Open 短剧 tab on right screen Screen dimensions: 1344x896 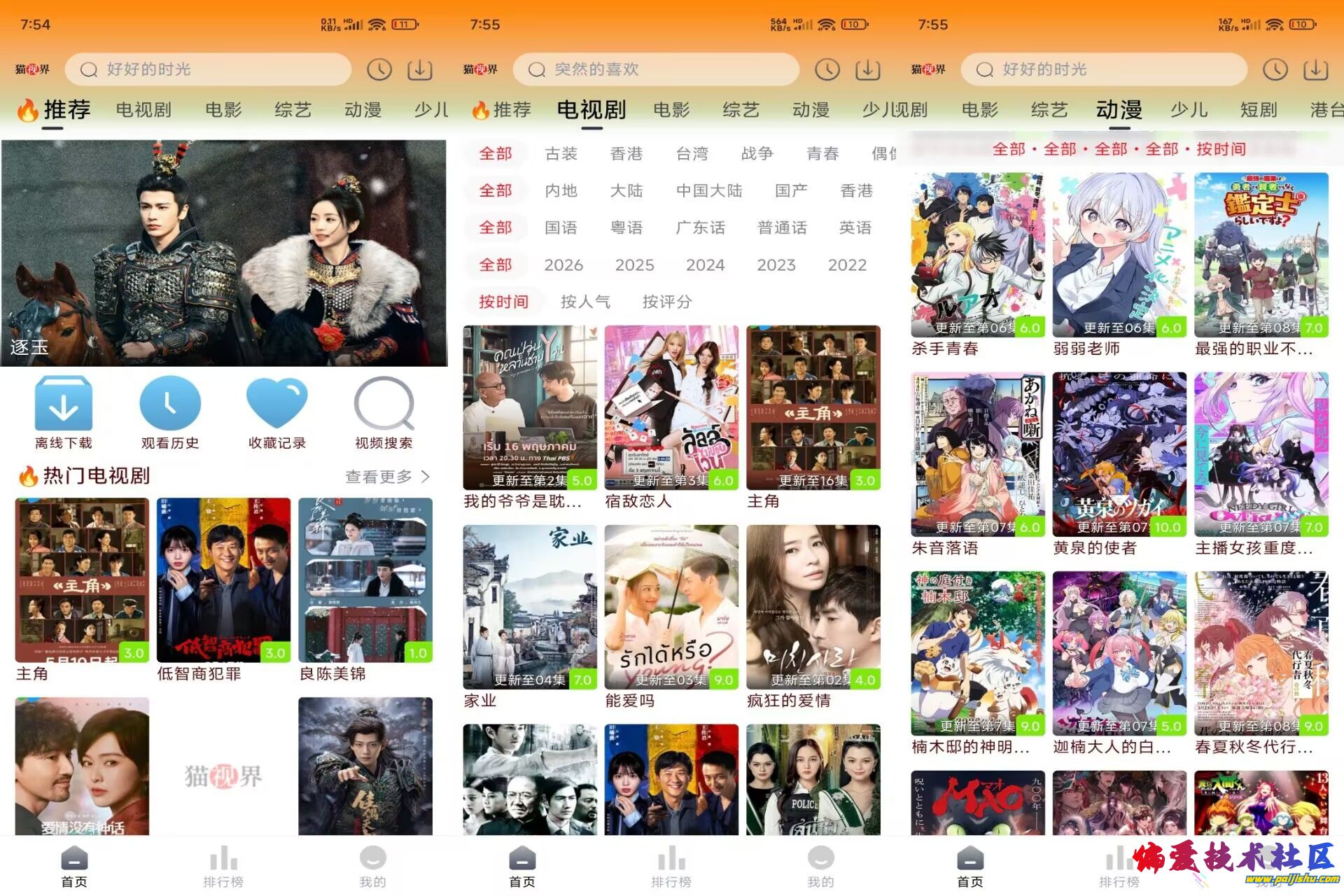(1259, 110)
